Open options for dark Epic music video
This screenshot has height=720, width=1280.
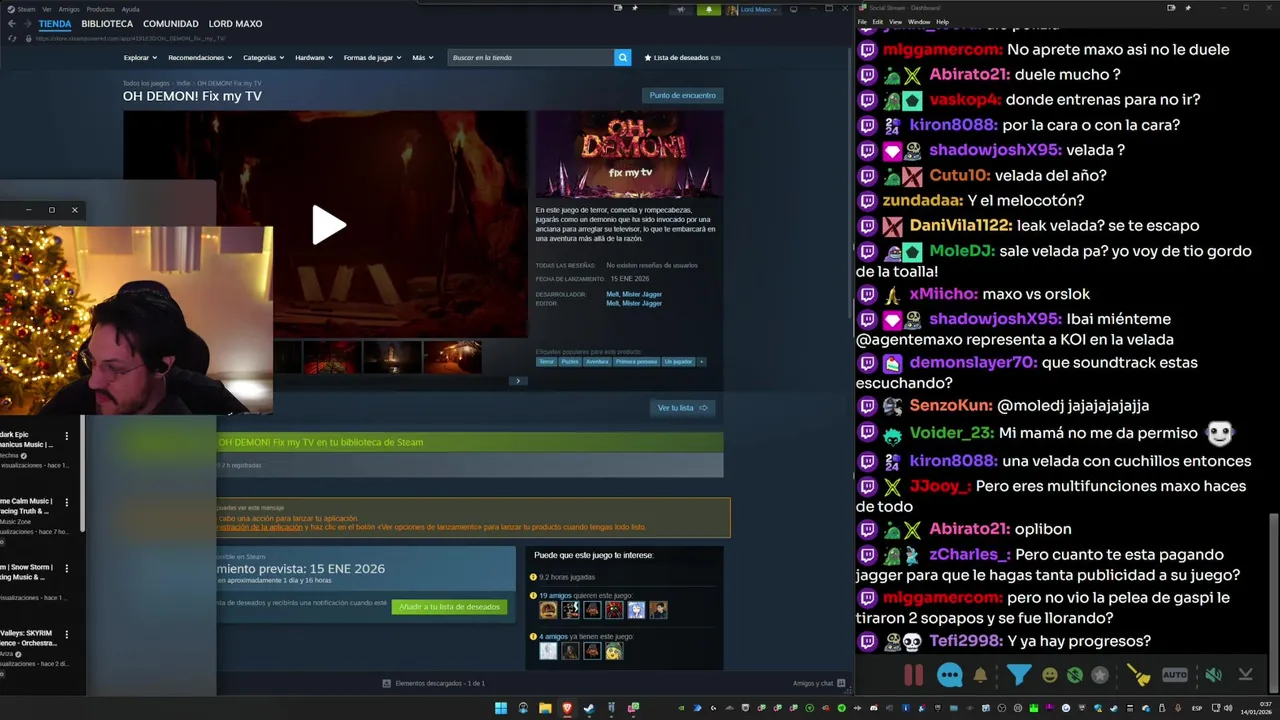(67, 436)
